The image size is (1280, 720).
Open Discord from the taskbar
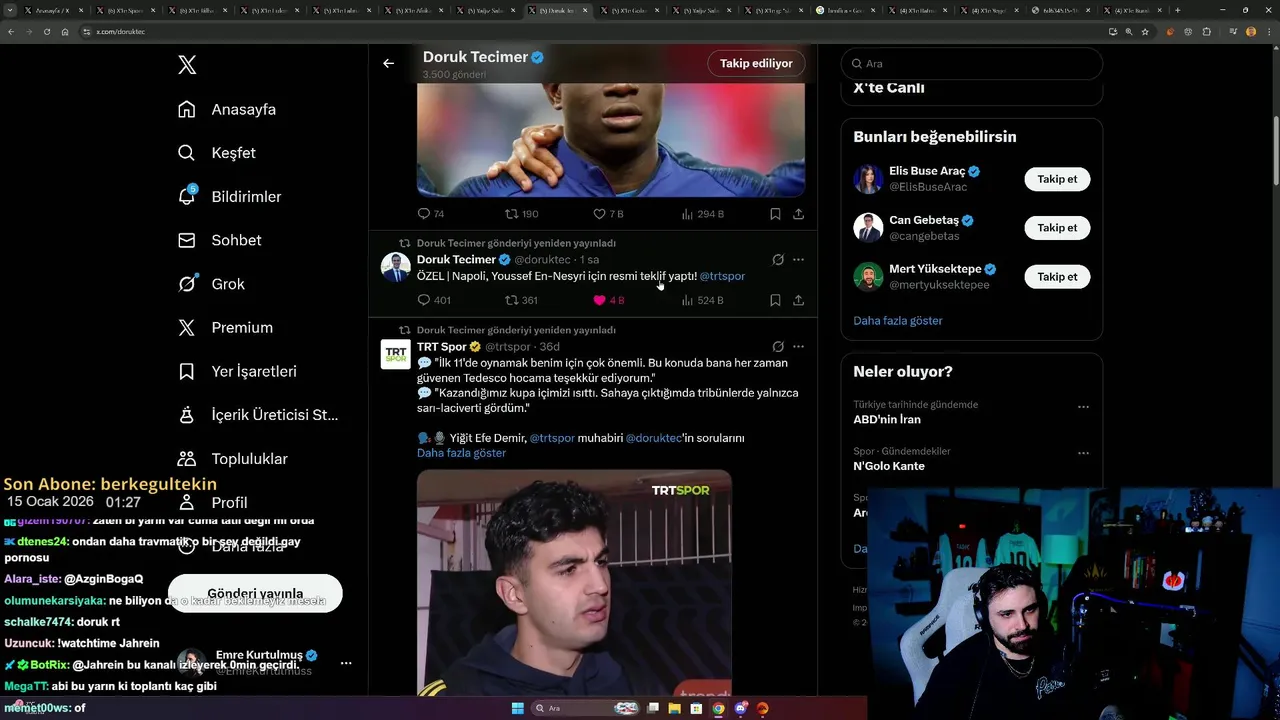(x=740, y=708)
